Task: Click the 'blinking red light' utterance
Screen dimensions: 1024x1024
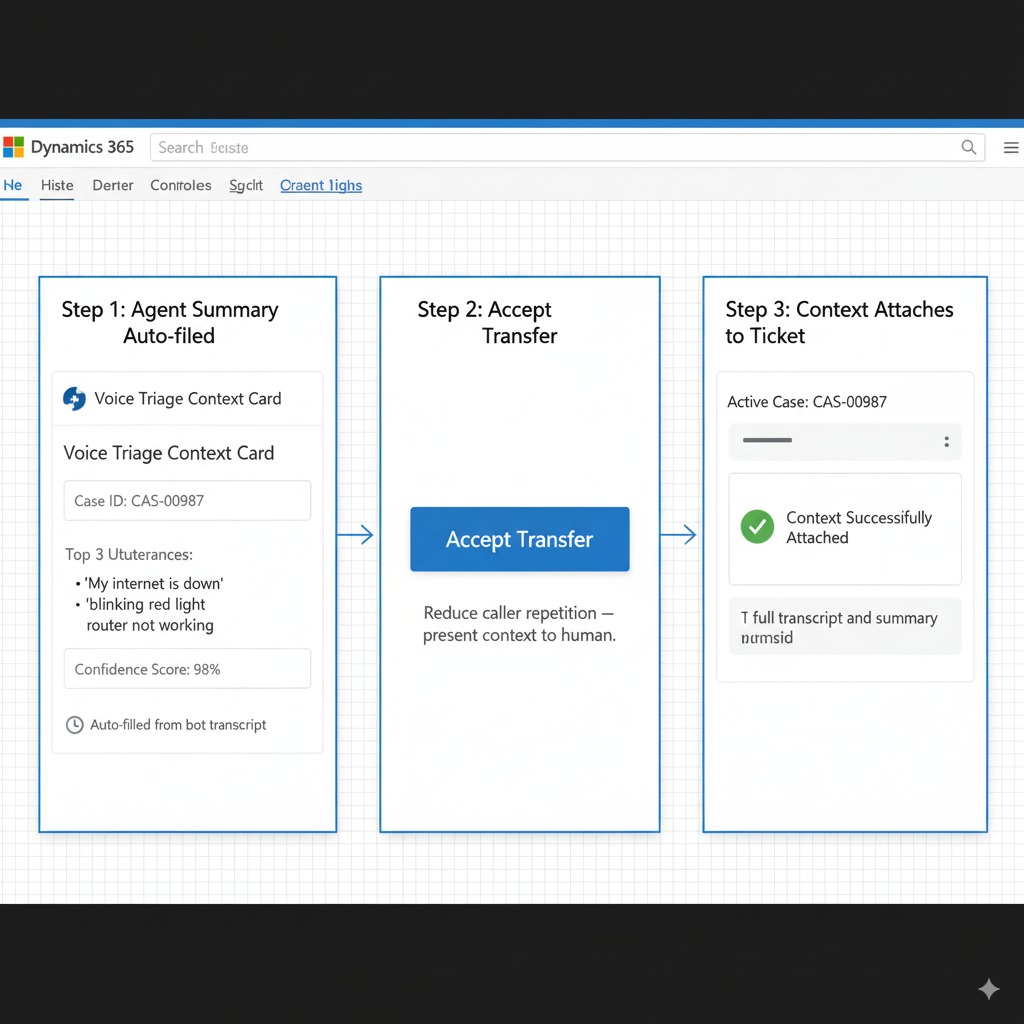Action: pyautogui.click(x=146, y=604)
